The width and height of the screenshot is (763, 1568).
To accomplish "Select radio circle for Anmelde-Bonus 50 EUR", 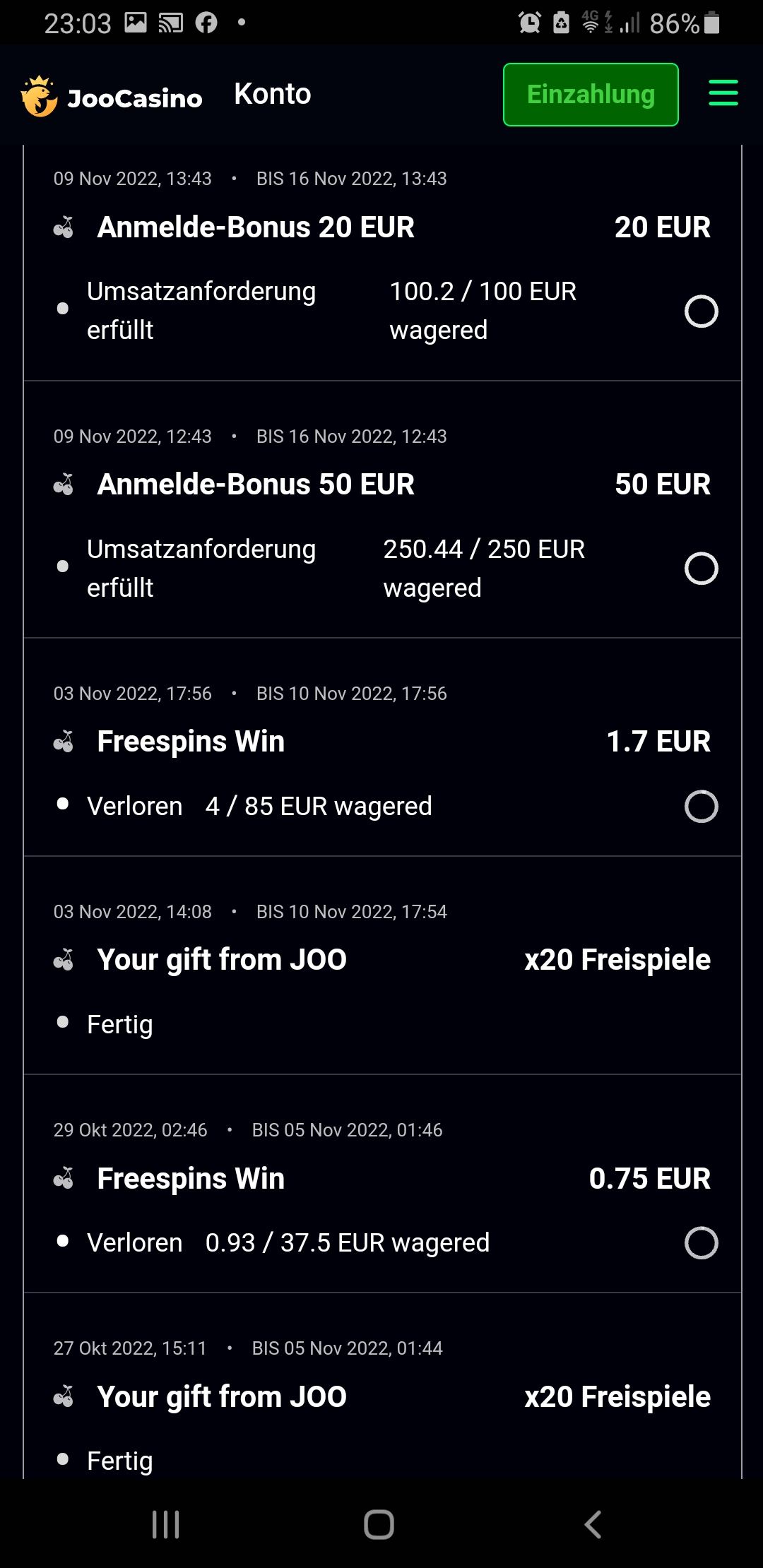I will (701, 569).
